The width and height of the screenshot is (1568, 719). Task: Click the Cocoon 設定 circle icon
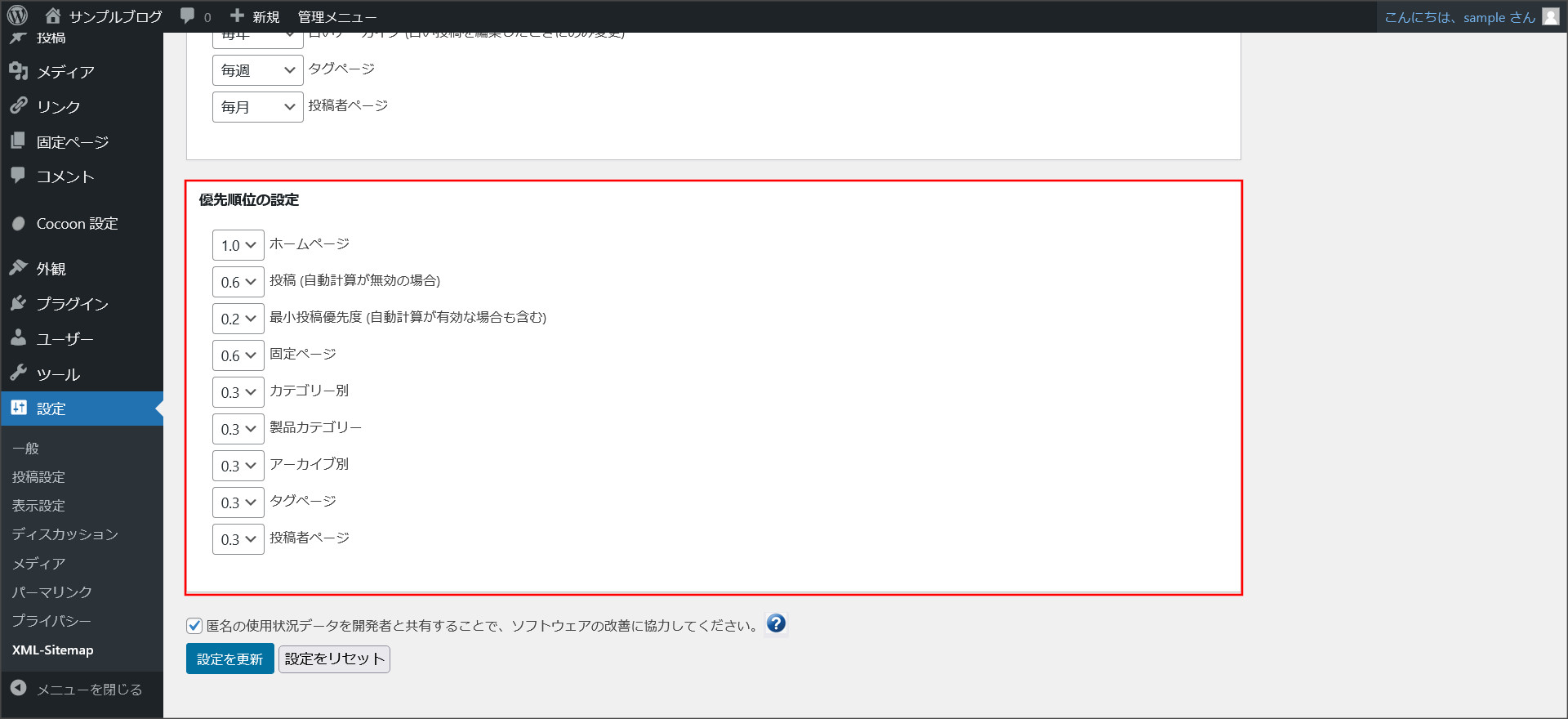click(19, 223)
